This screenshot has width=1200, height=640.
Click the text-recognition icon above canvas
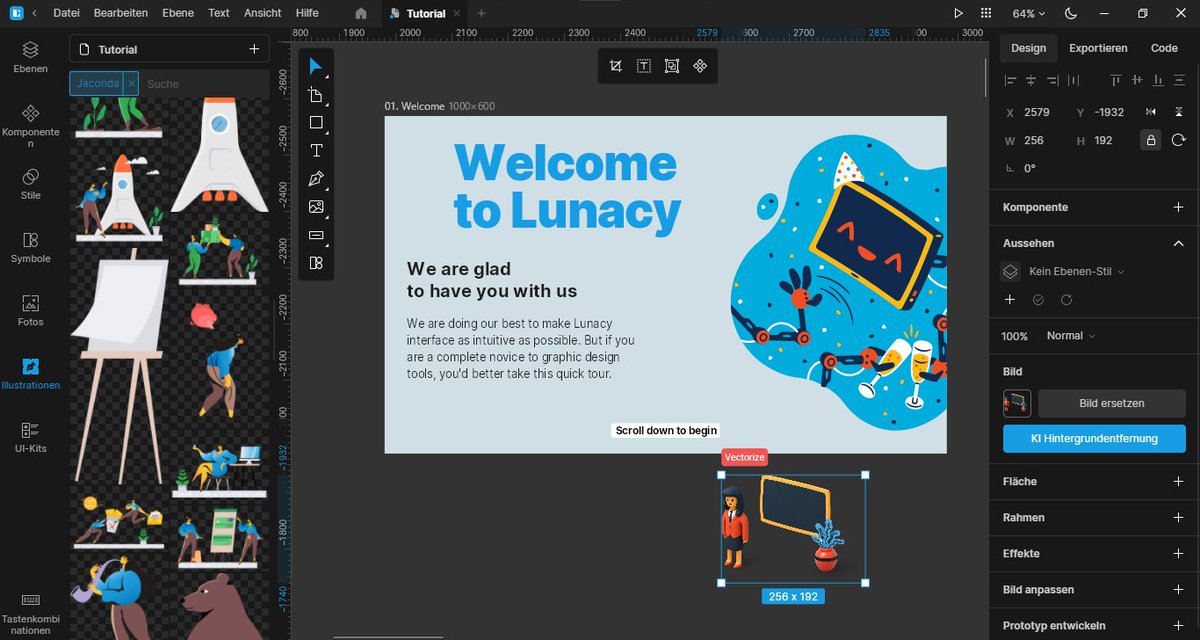(644, 66)
